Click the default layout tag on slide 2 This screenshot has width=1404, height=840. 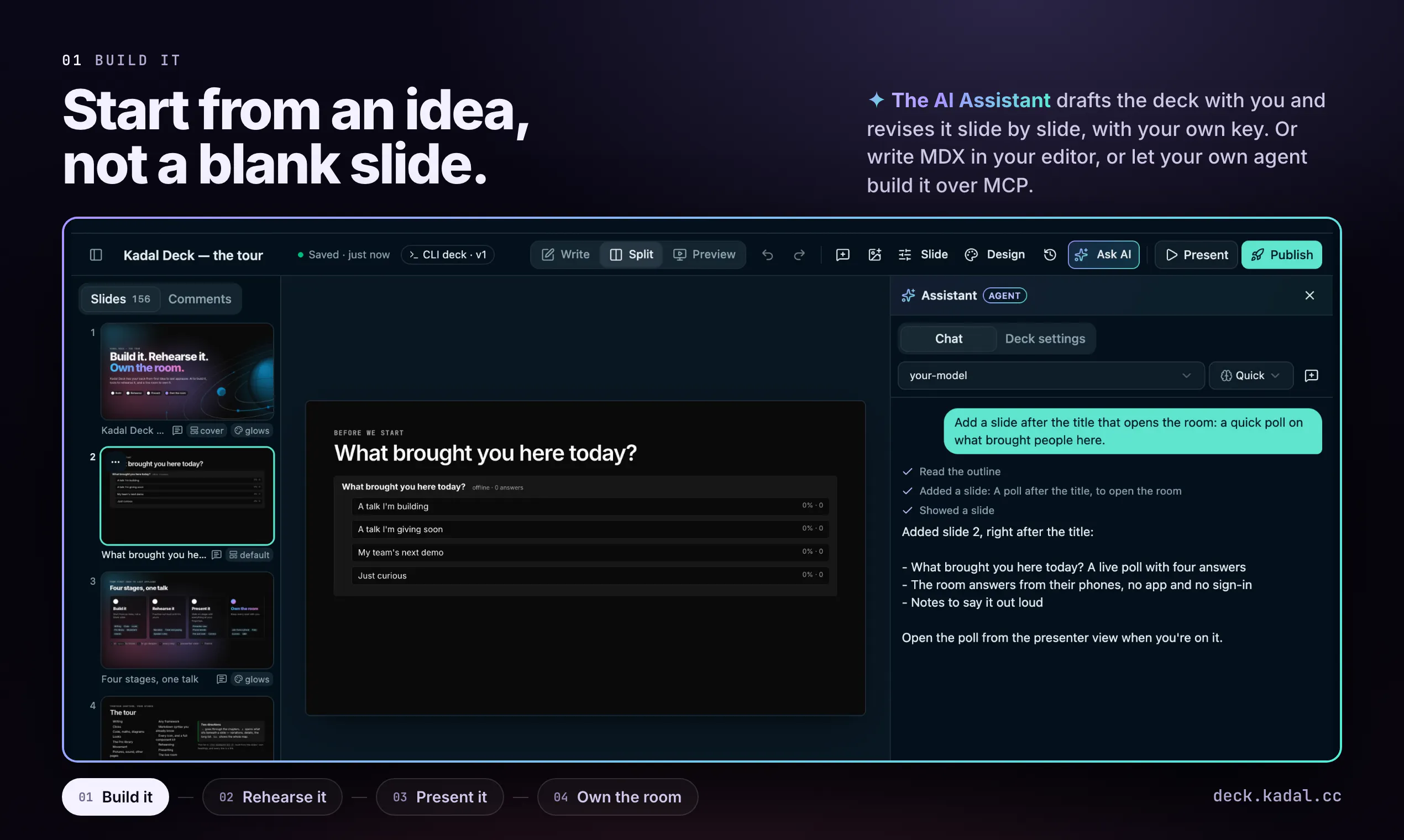[249, 555]
